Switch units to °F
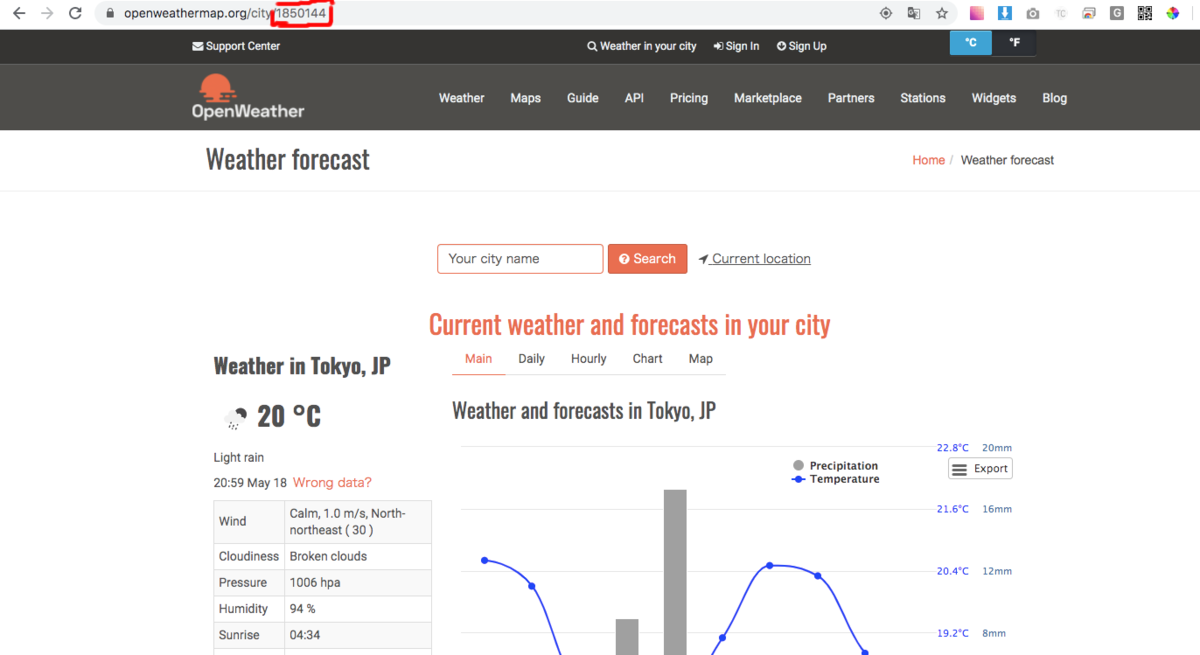 click(1014, 43)
